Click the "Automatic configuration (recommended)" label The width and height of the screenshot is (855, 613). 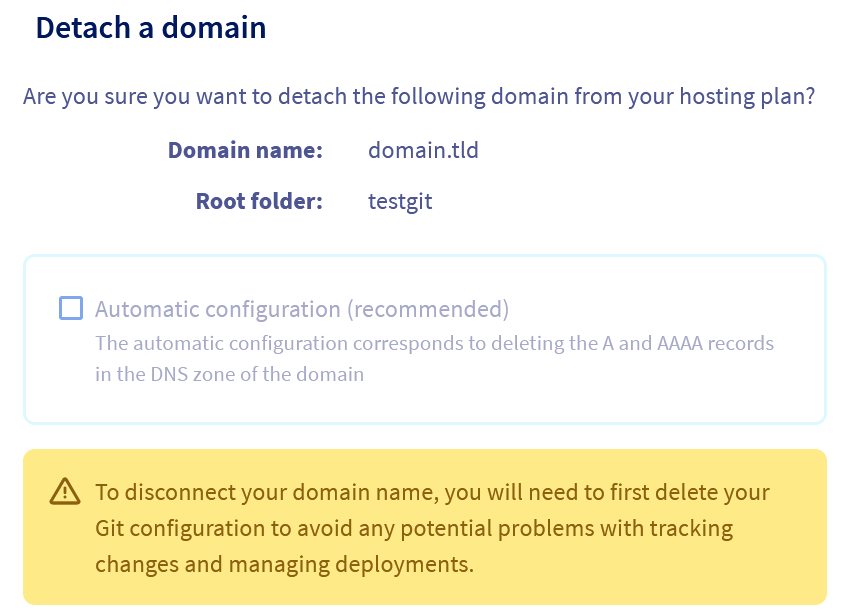pyautogui.click(x=302, y=308)
